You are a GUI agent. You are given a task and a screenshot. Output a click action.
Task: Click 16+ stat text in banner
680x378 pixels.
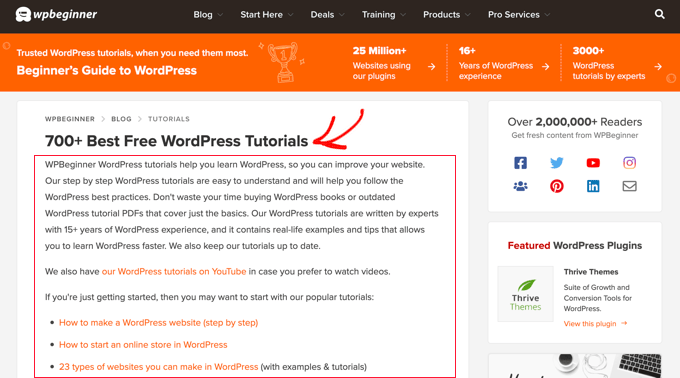click(x=467, y=51)
